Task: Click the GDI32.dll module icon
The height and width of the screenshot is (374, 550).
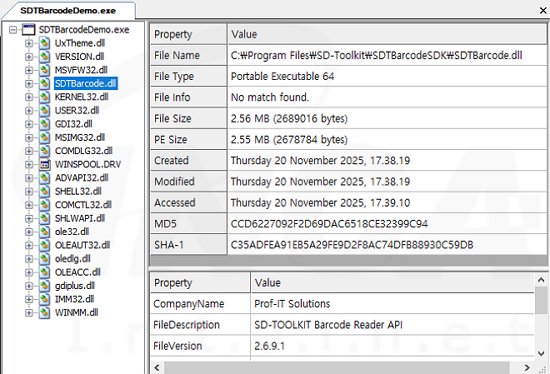Action: click(x=44, y=124)
